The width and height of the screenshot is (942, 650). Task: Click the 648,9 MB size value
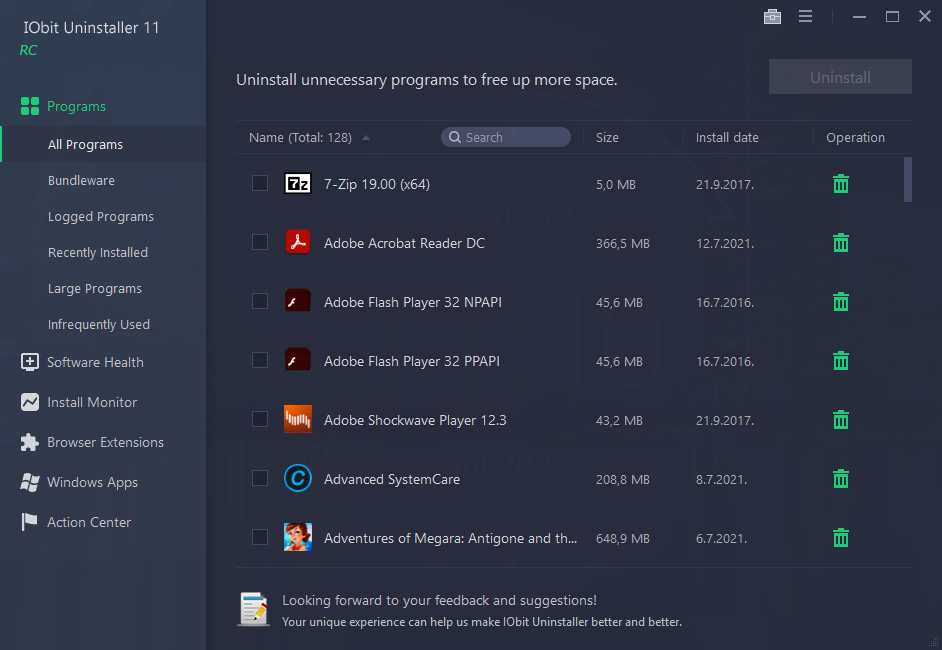point(622,538)
